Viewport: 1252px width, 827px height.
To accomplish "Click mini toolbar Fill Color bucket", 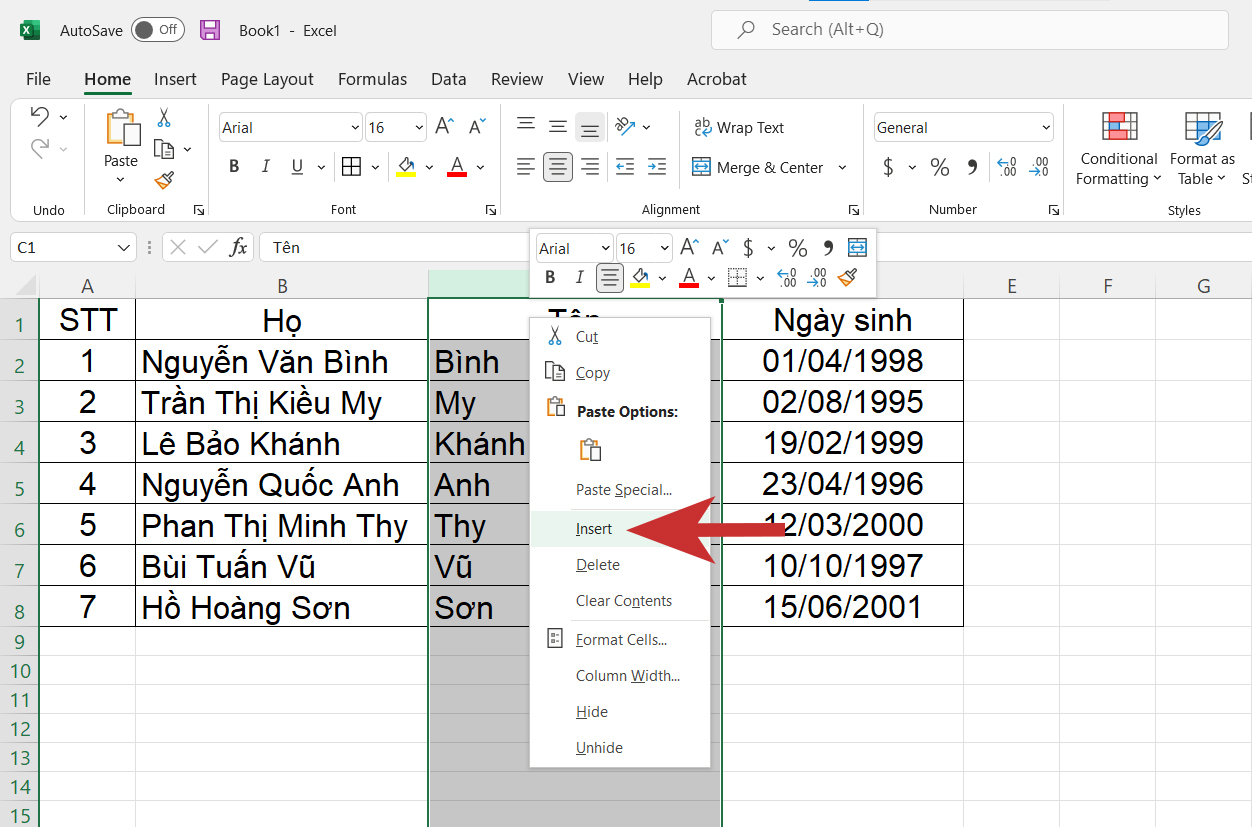I will click(640, 278).
